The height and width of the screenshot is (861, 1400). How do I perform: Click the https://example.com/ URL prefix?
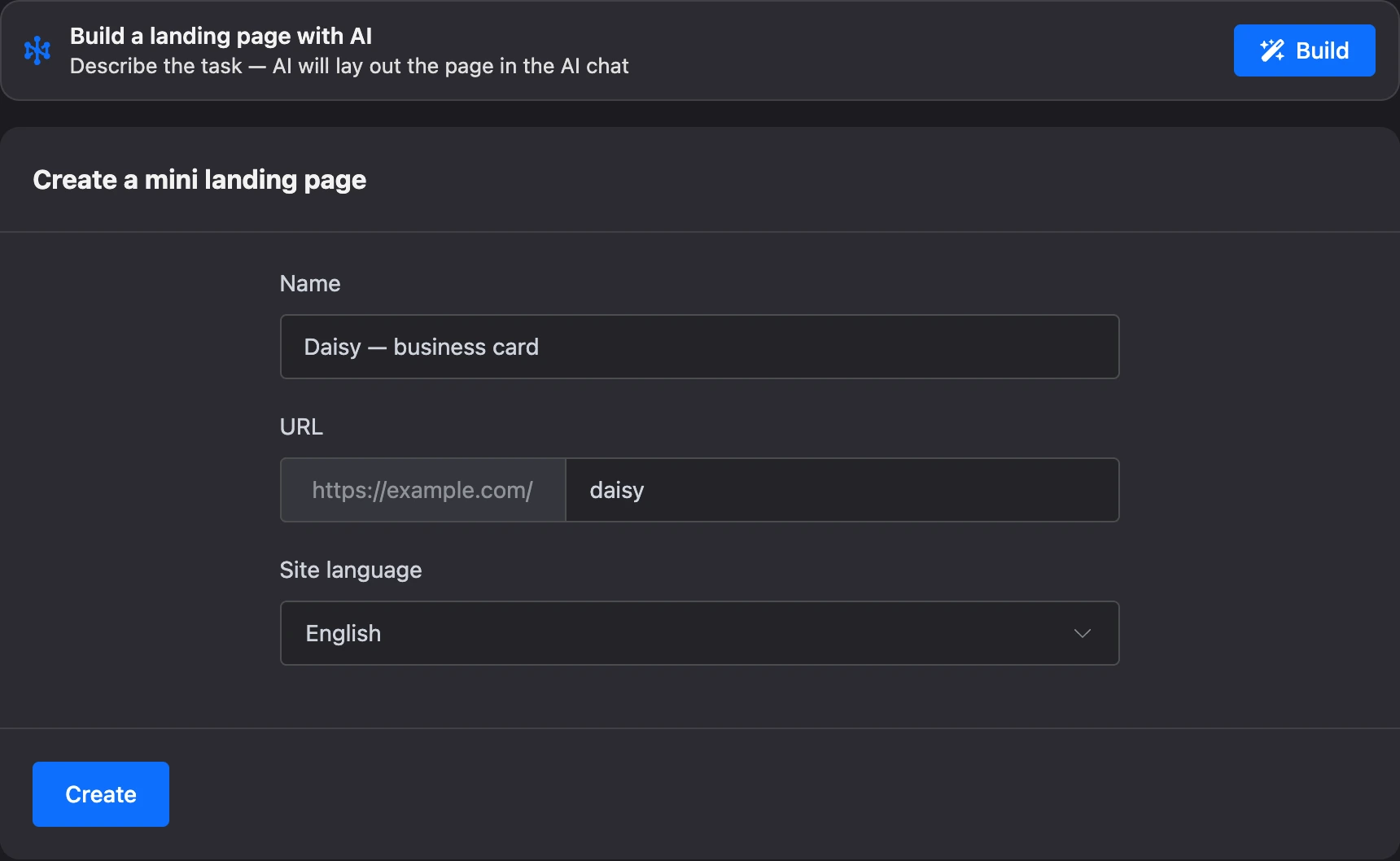pos(422,490)
